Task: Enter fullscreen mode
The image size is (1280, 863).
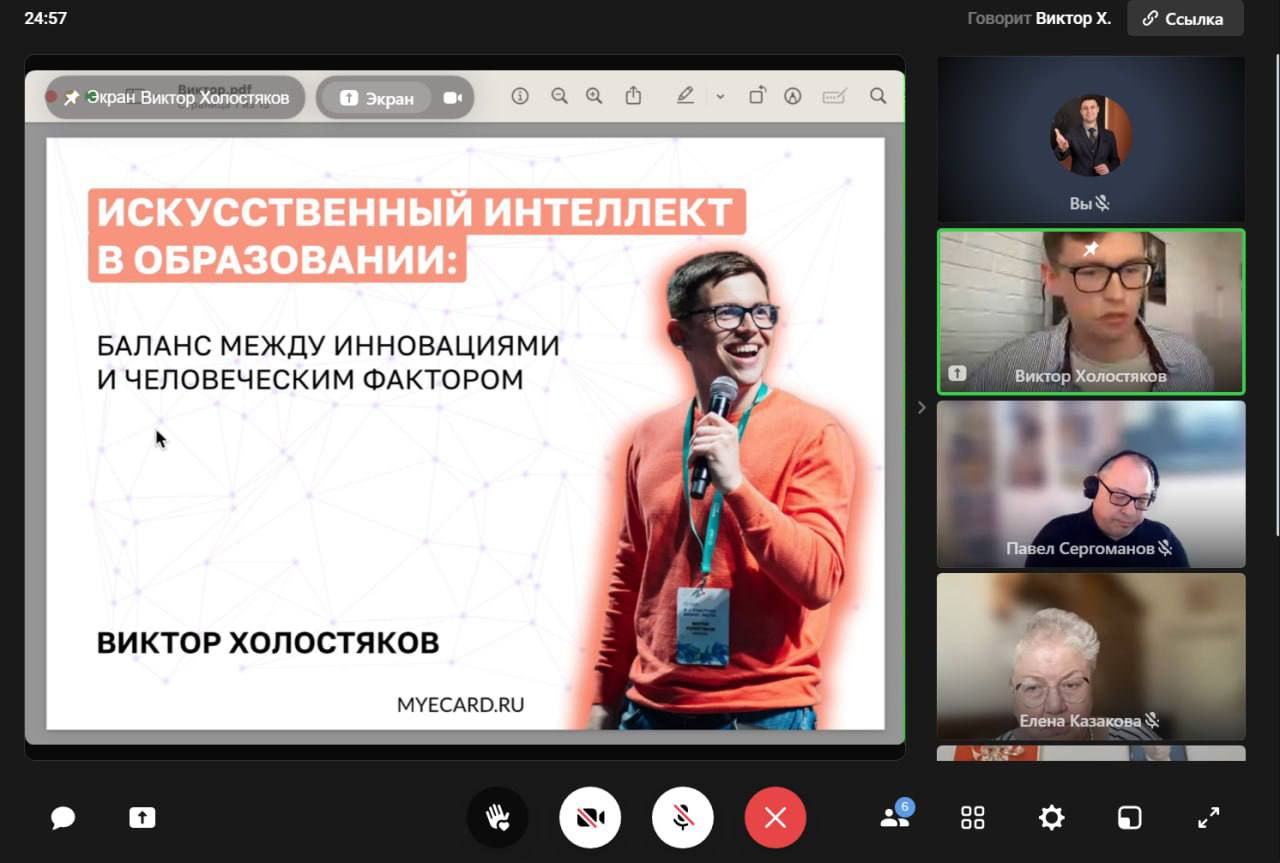Action: (1208, 818)
